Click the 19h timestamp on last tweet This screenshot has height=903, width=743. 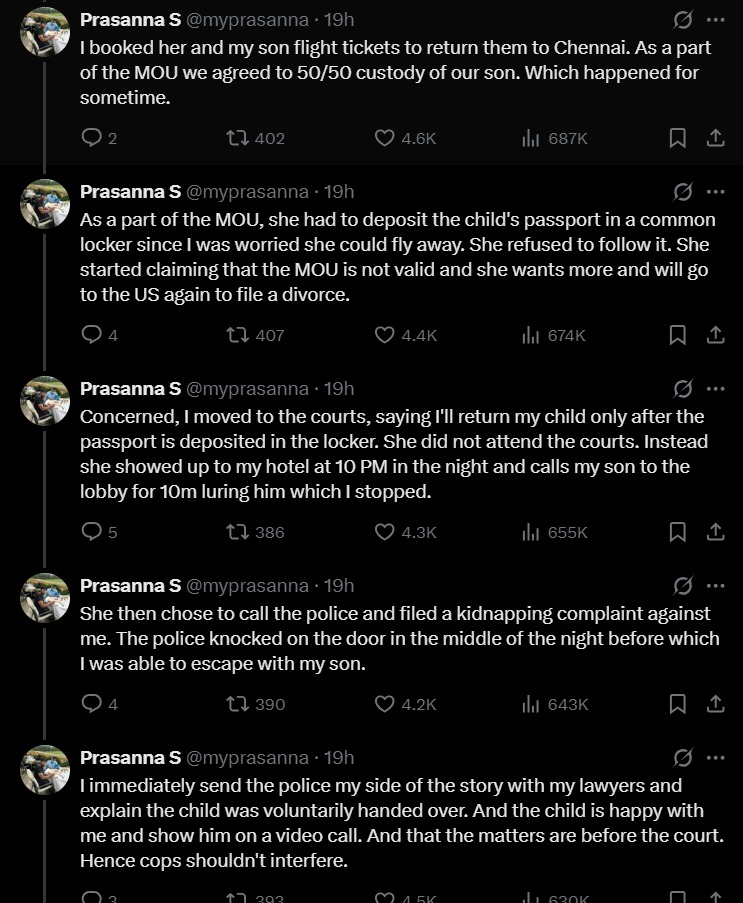(339, 757)
